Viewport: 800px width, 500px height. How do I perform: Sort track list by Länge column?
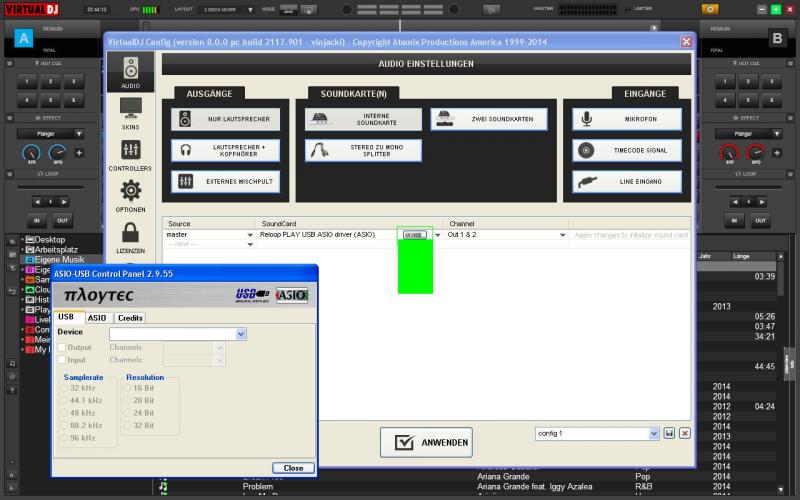click(741, 256)
